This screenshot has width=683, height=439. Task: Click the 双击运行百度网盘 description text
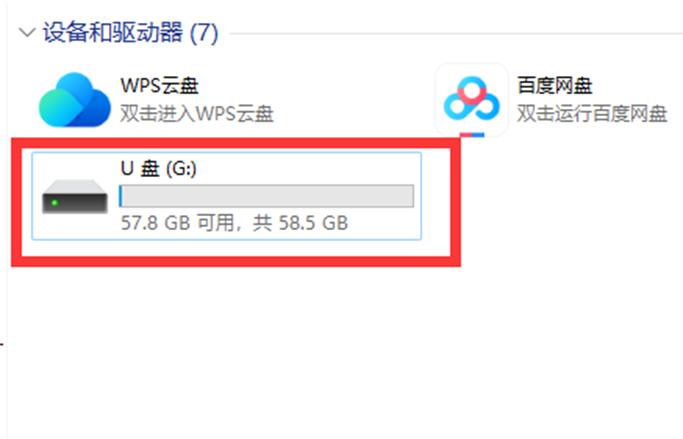click(592, 114)
